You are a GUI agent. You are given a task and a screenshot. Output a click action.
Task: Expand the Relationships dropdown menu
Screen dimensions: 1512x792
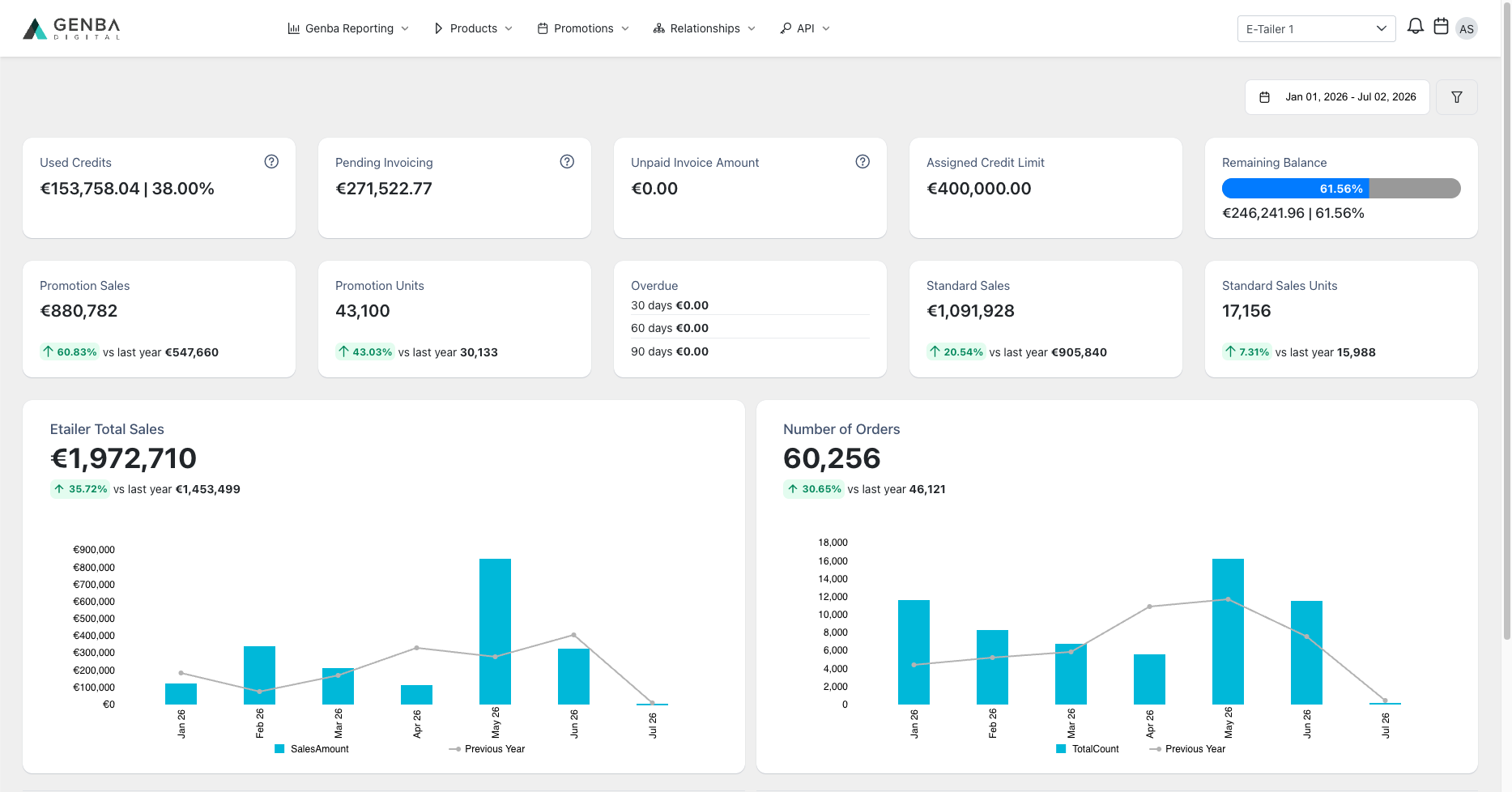(705, 28)
